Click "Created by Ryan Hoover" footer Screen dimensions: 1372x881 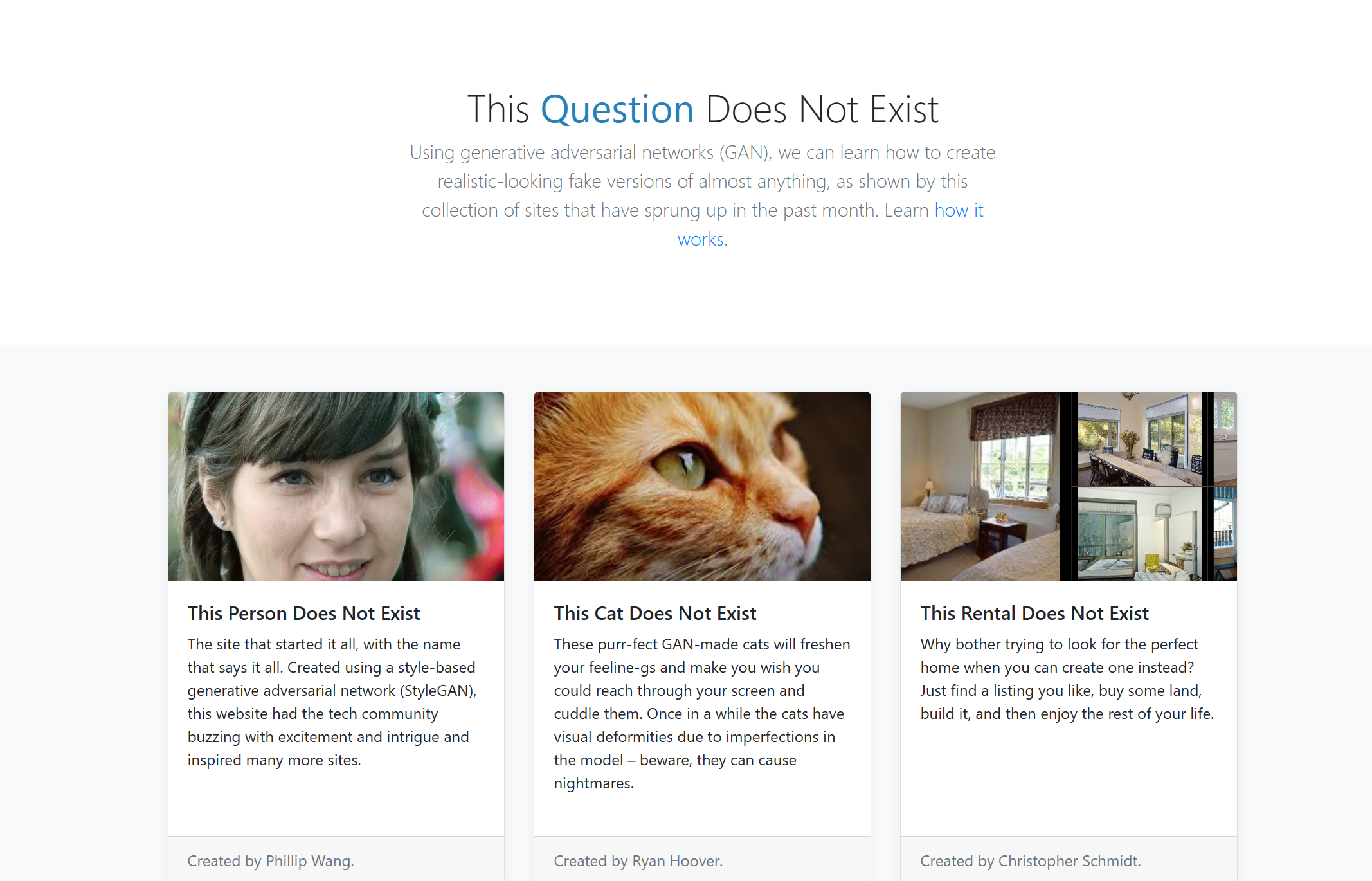tap(638, 861)
